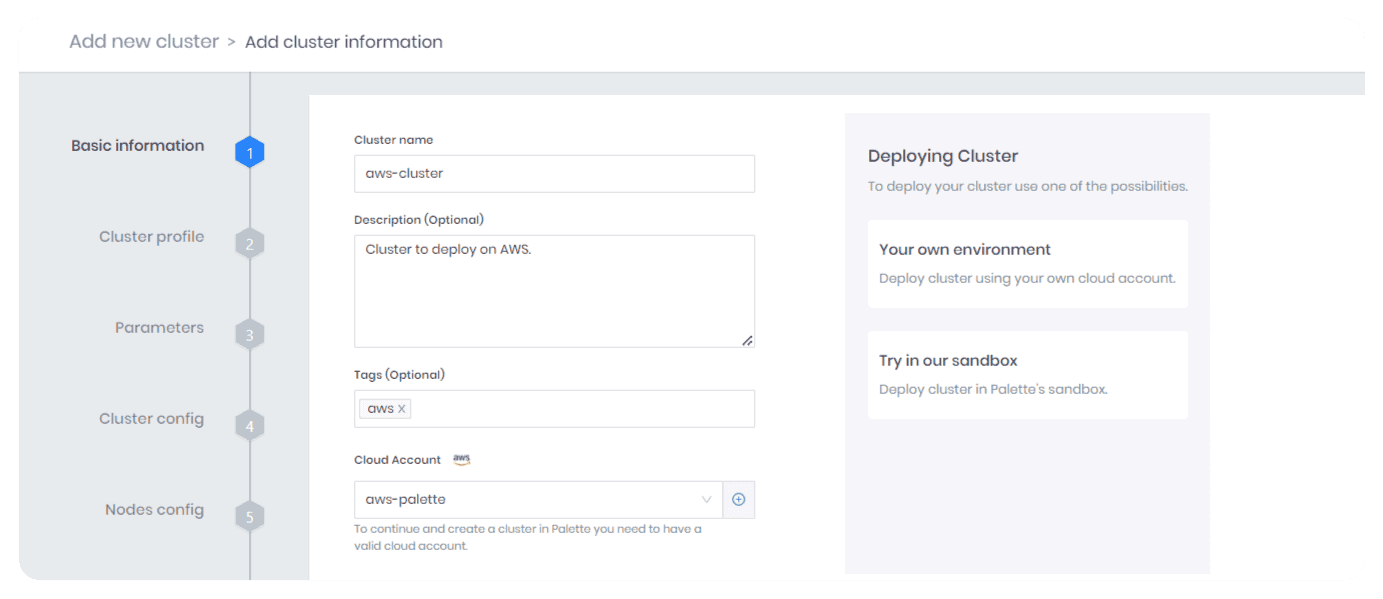Screen dimensions: 1383x599
Task: Add a new cloud account with plus icon
Action: (739, 500)
